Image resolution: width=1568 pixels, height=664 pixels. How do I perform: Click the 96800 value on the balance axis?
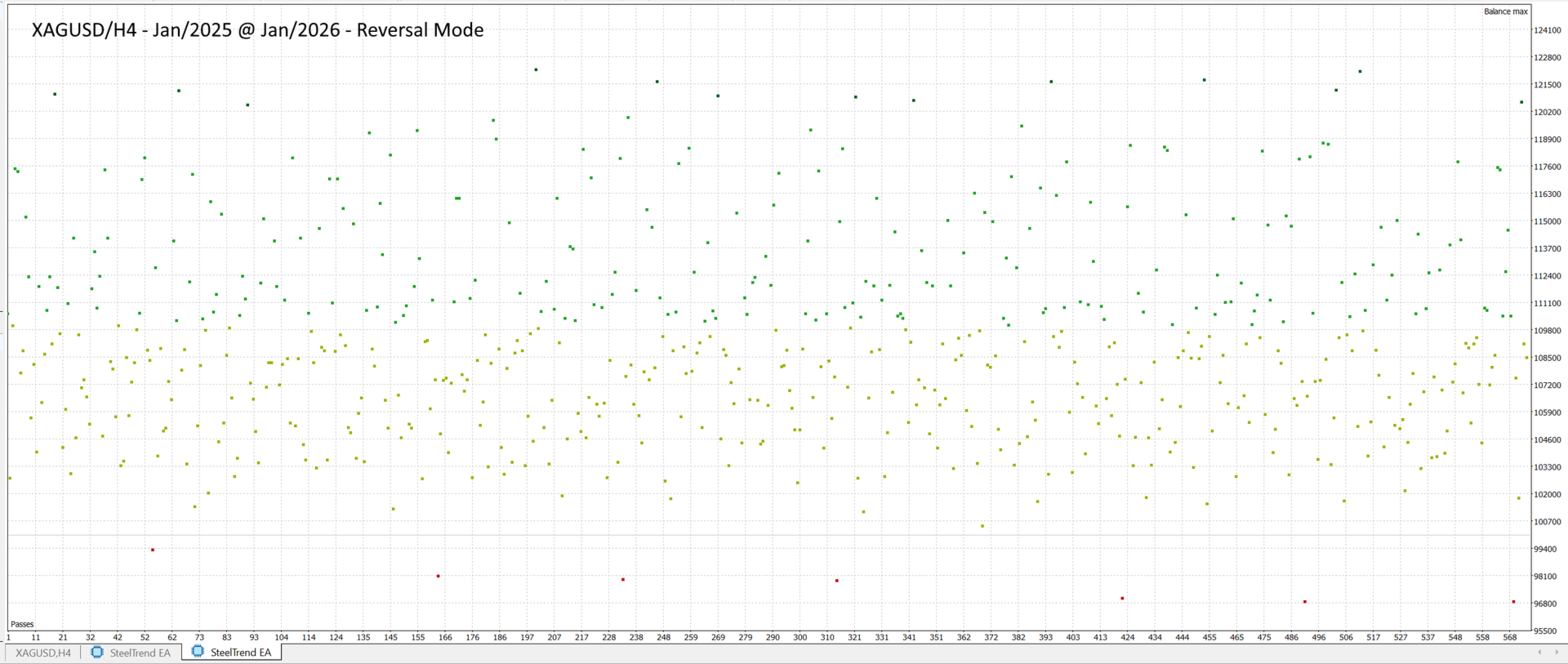(x=1544, y=604)
